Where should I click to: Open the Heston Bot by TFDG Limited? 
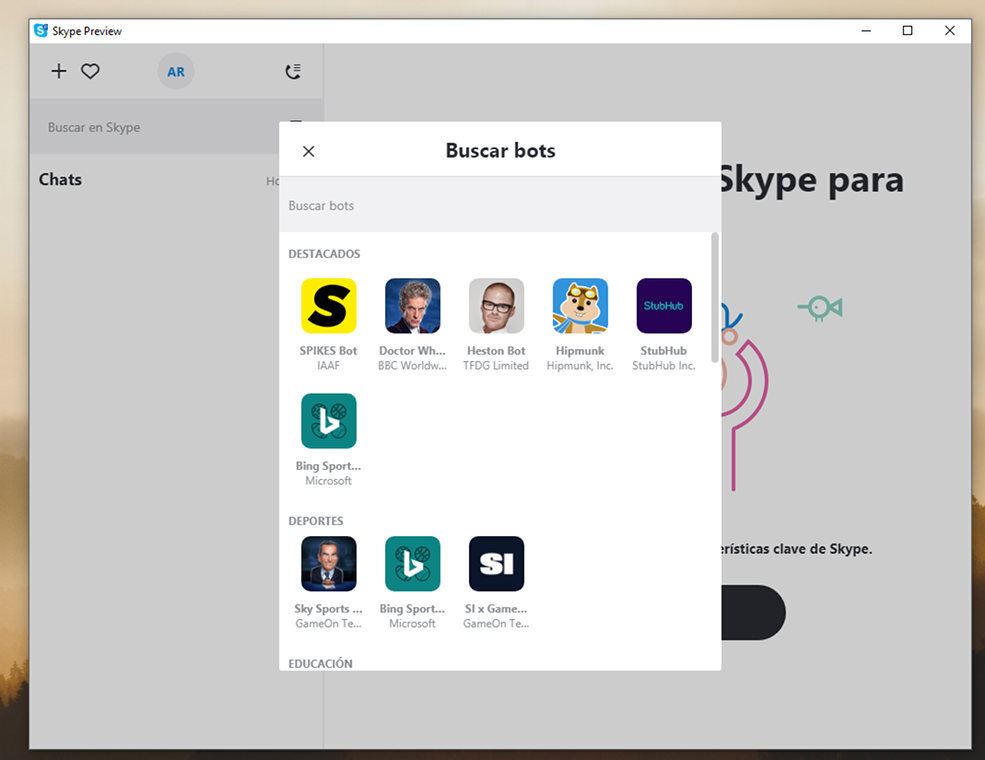(x=496, y=306)
